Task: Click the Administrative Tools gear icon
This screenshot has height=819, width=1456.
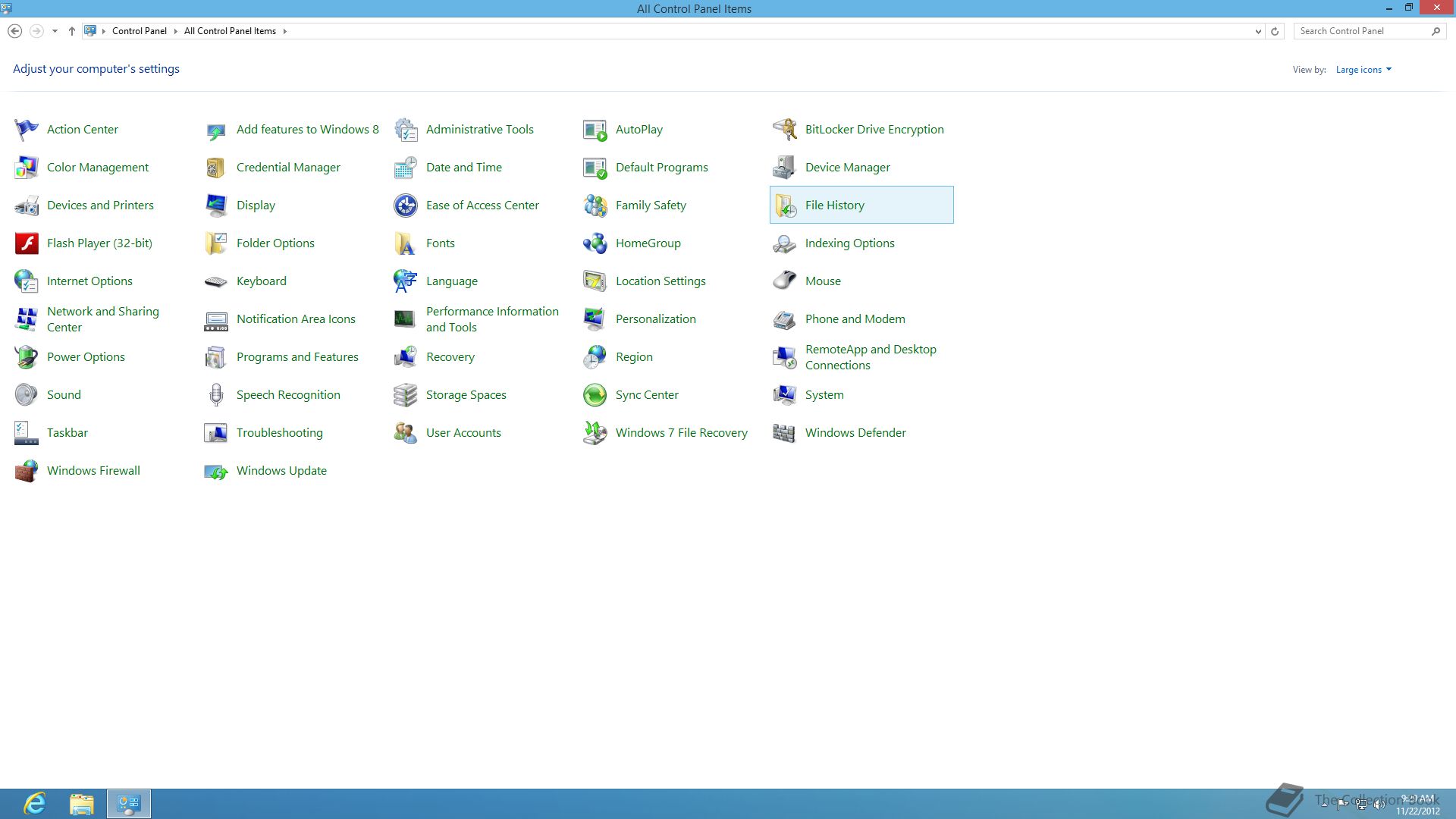Action: tap(406, 130)
